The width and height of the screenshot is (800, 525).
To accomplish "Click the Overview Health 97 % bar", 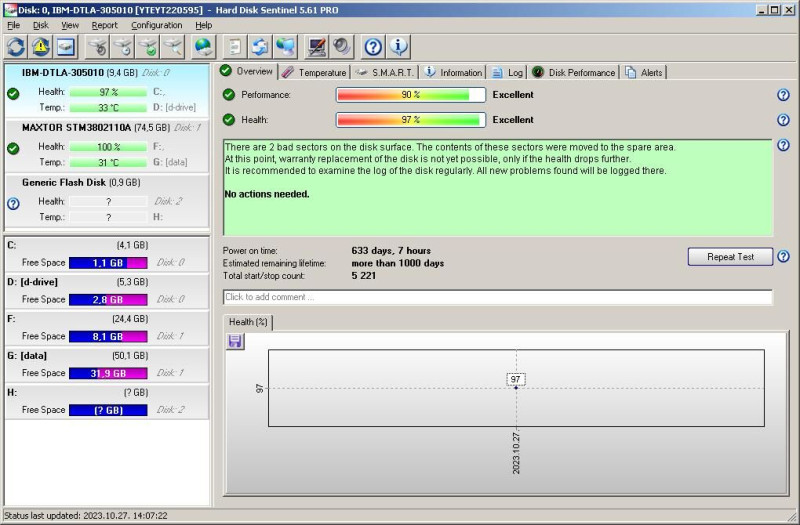I will coord(411,120).
